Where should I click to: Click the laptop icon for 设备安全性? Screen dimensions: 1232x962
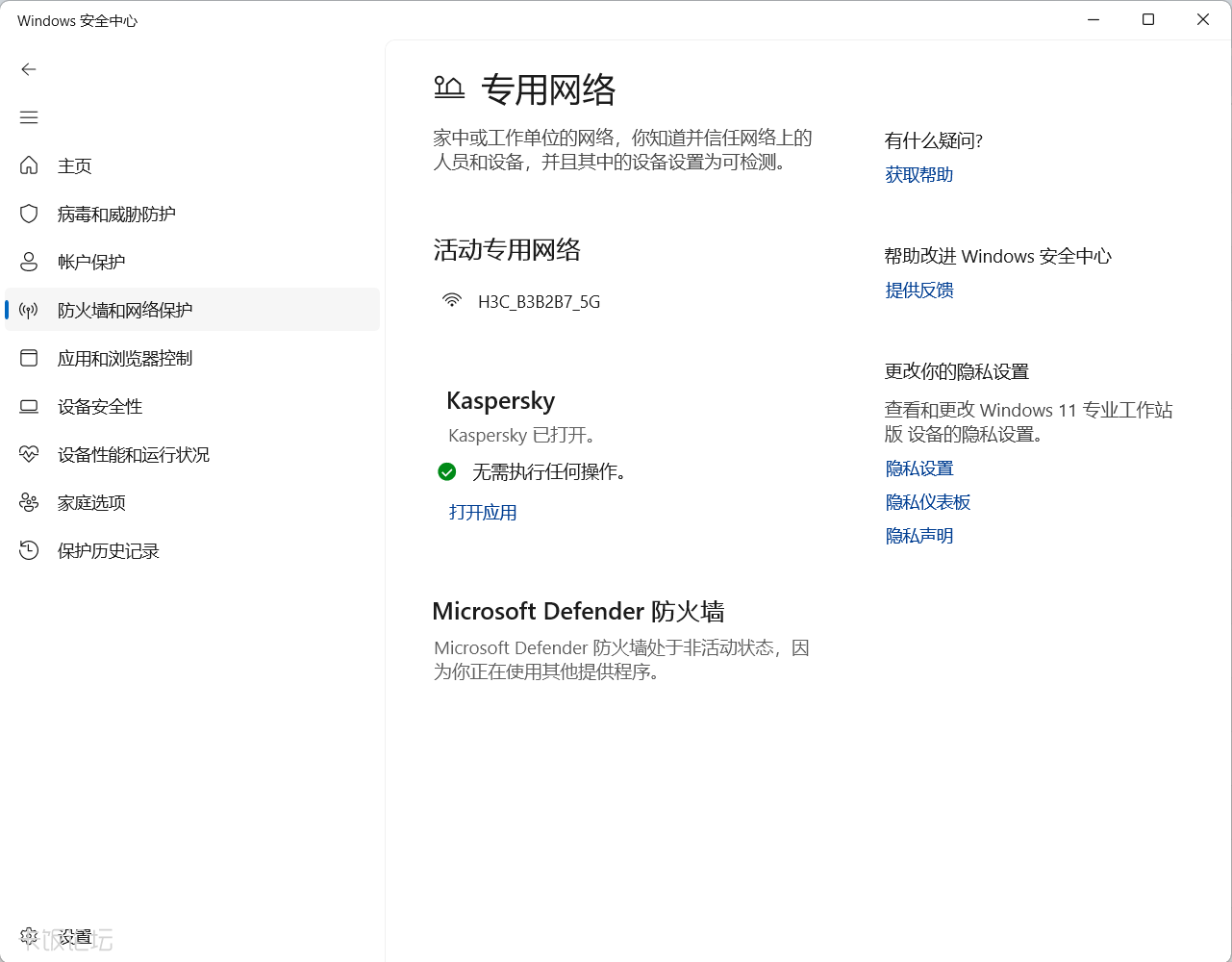[29, 406]
